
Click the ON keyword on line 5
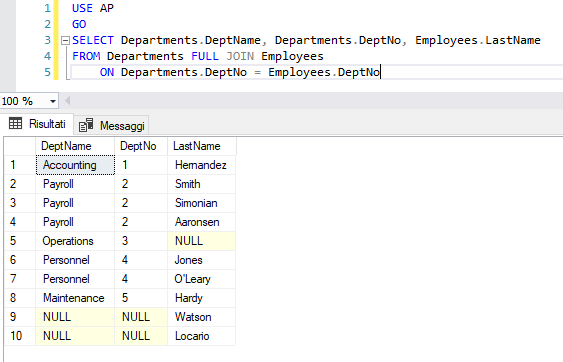(107, 72)
